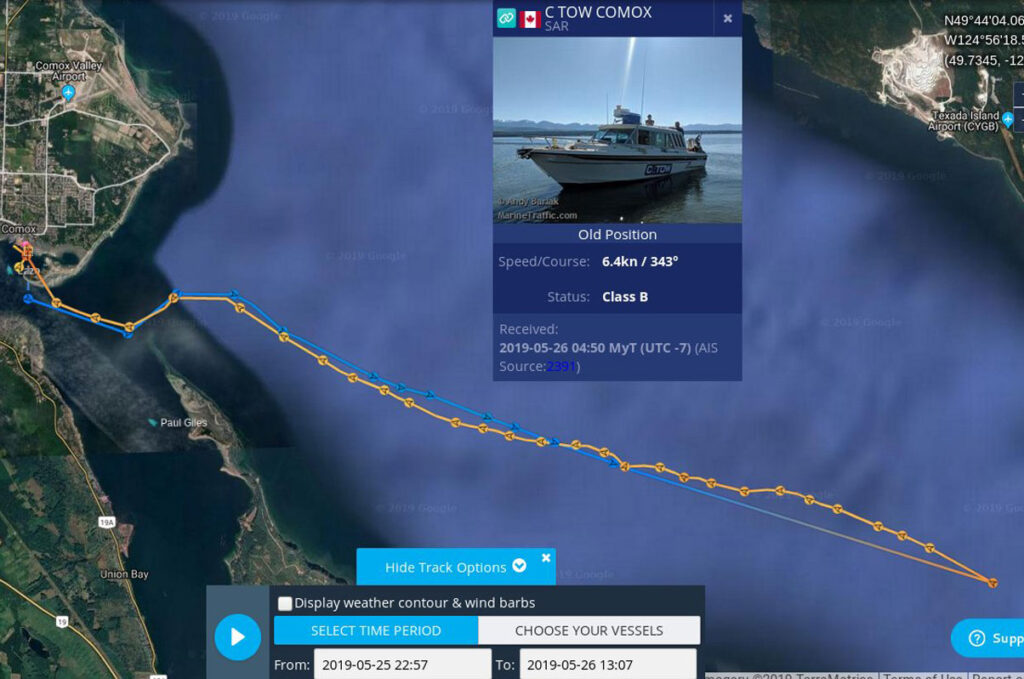Click the Support help button
This screenshot has width=1024, height=679.
[x=989, y=638]
